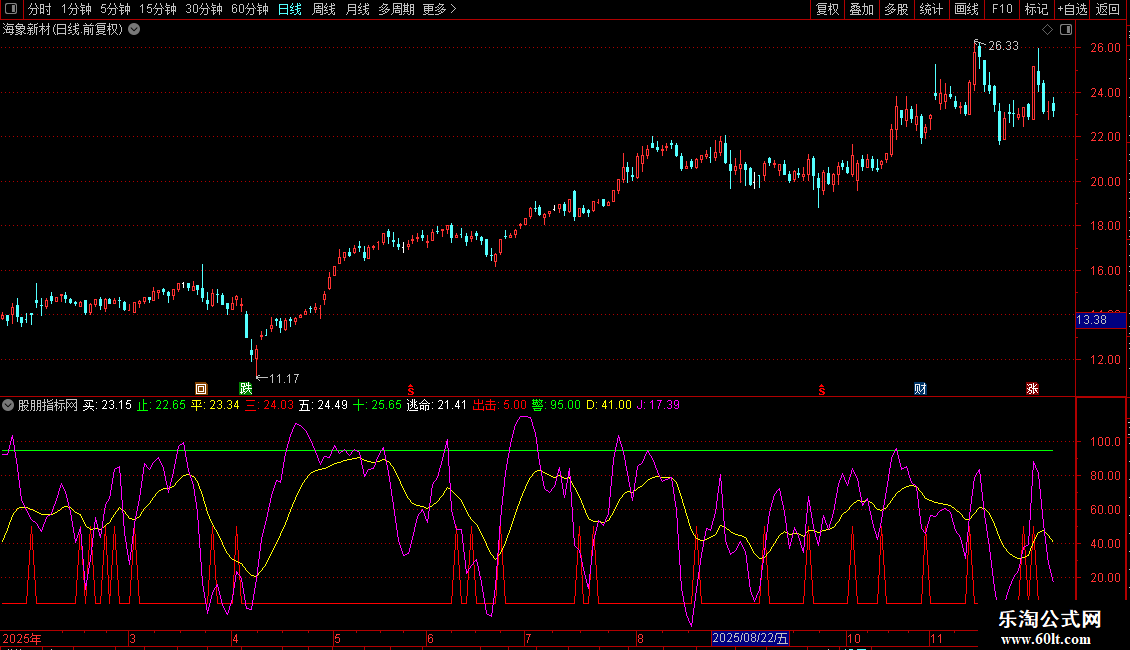Click the panel layout icon at top right
1130x650 pixels.
[1066, 30]
